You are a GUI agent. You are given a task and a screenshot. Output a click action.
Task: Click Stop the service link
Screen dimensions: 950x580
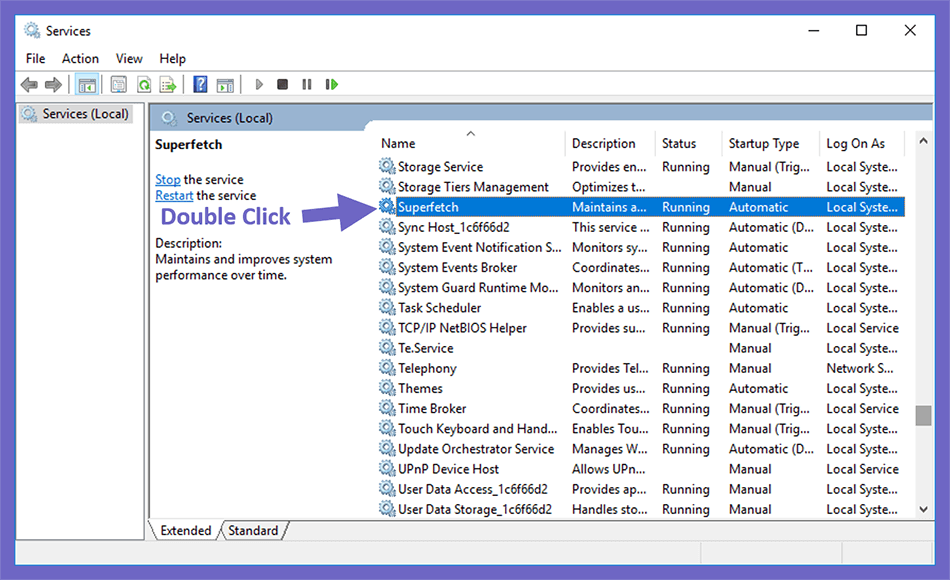(x=168, y=179)
